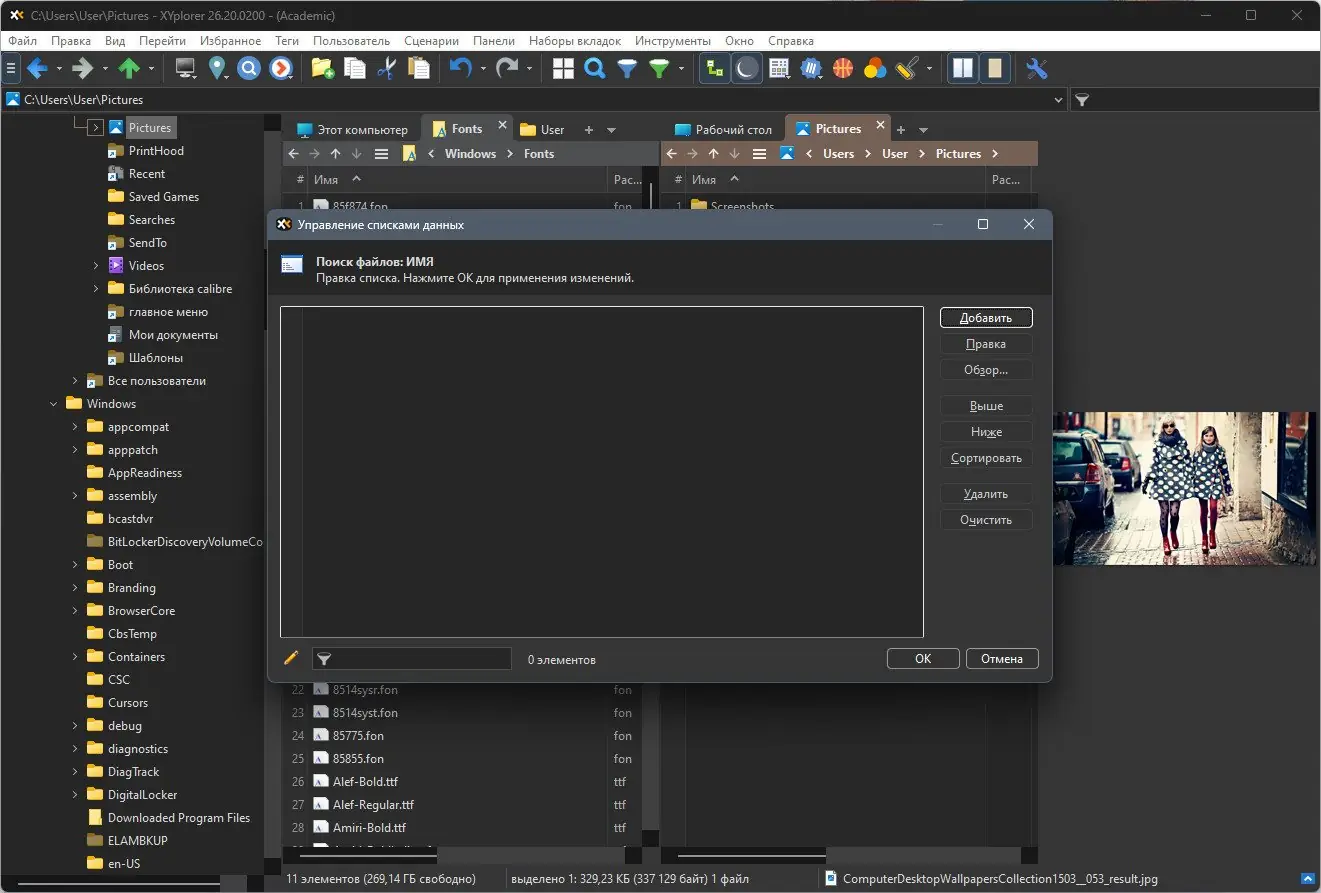This screenshot has width=1321, height=893.
Task: Open Find Files with the magnifier icon
Action: [595, 68]
